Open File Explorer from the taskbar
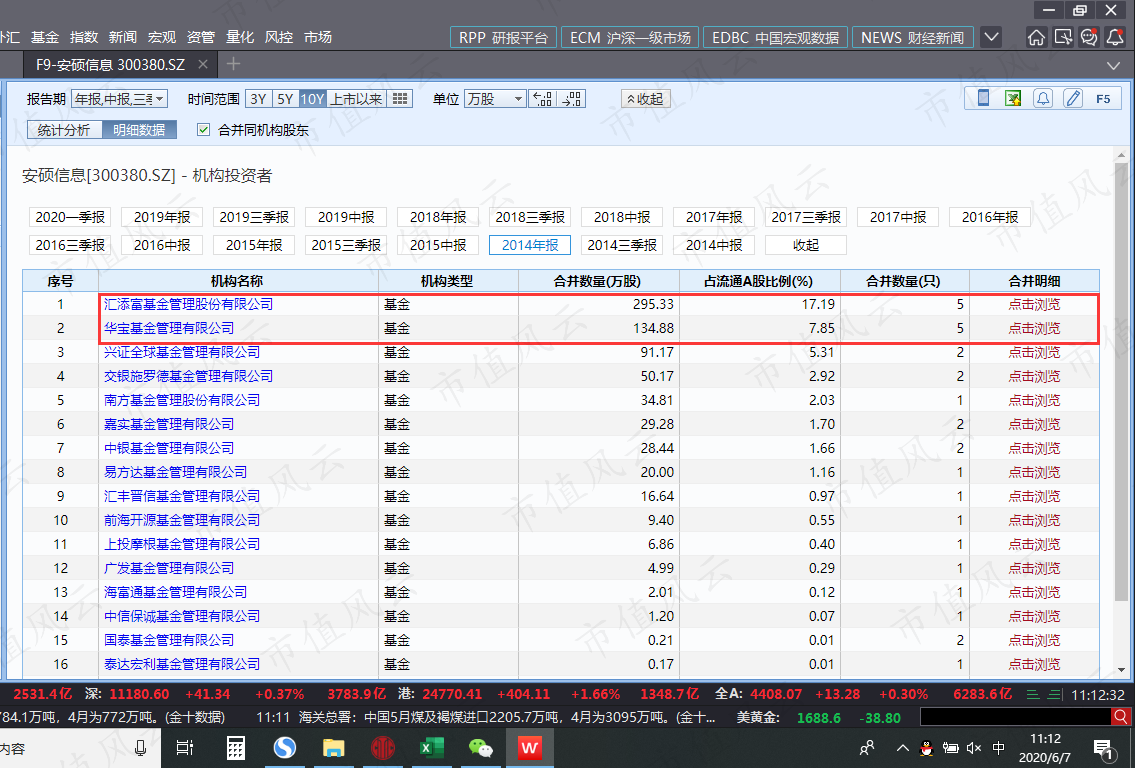This screenshot has height=768, width=1135. (x=333, y=748)
